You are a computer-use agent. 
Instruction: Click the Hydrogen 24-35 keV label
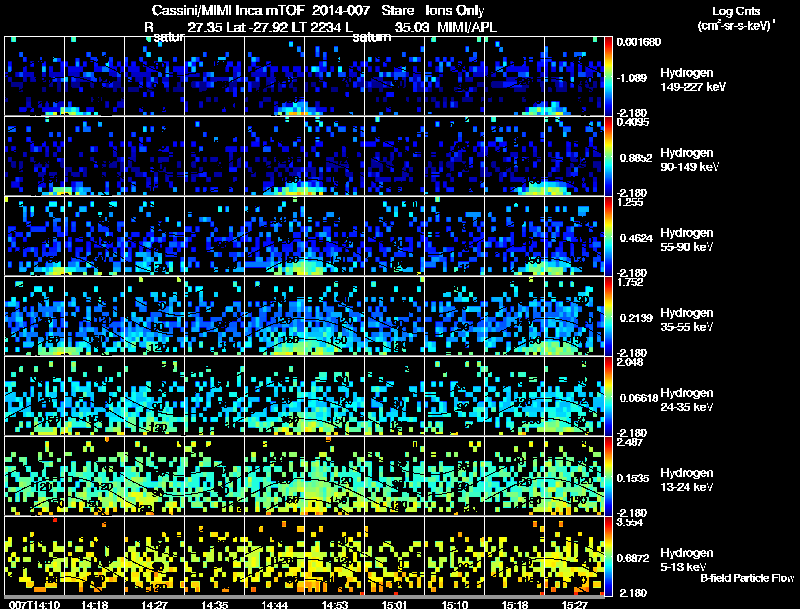coord(687,400)
